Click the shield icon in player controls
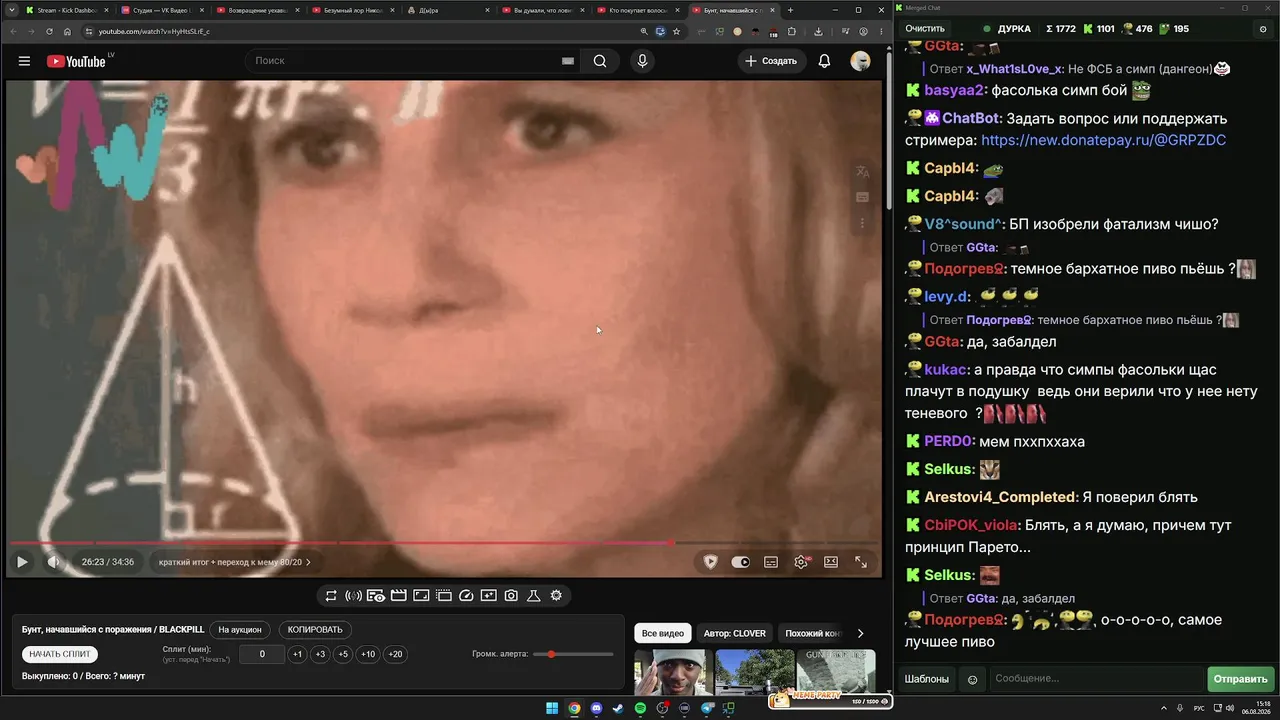This screenshot has width=1280, height=720. [710, 562]
